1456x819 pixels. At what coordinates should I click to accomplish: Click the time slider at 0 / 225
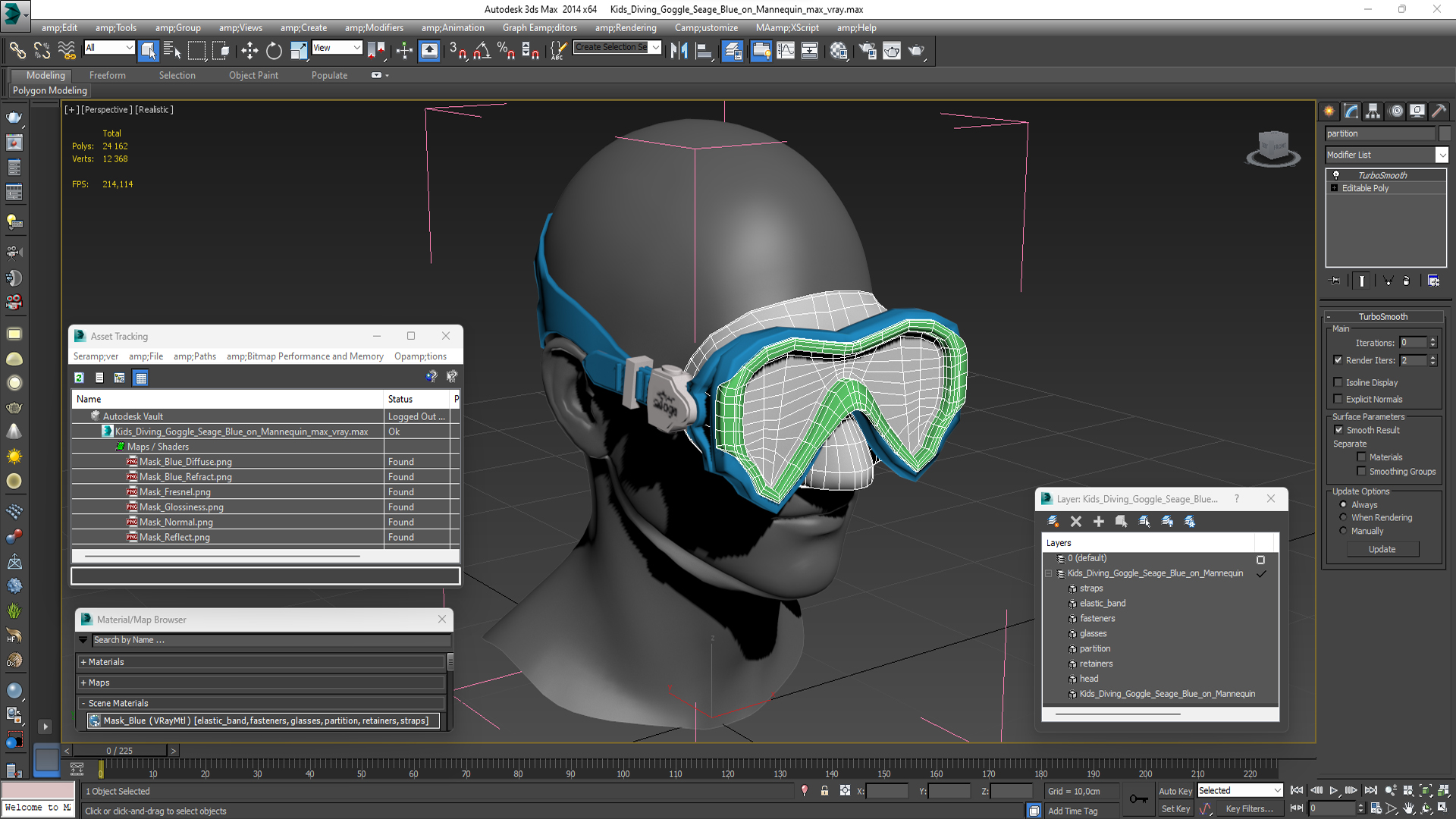(120, 751)
